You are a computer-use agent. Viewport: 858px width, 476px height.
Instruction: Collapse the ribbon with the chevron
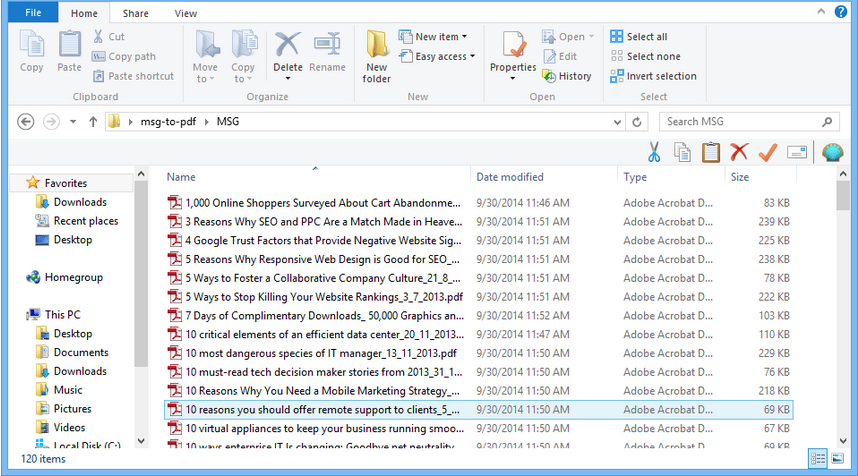tap(821, 11)
